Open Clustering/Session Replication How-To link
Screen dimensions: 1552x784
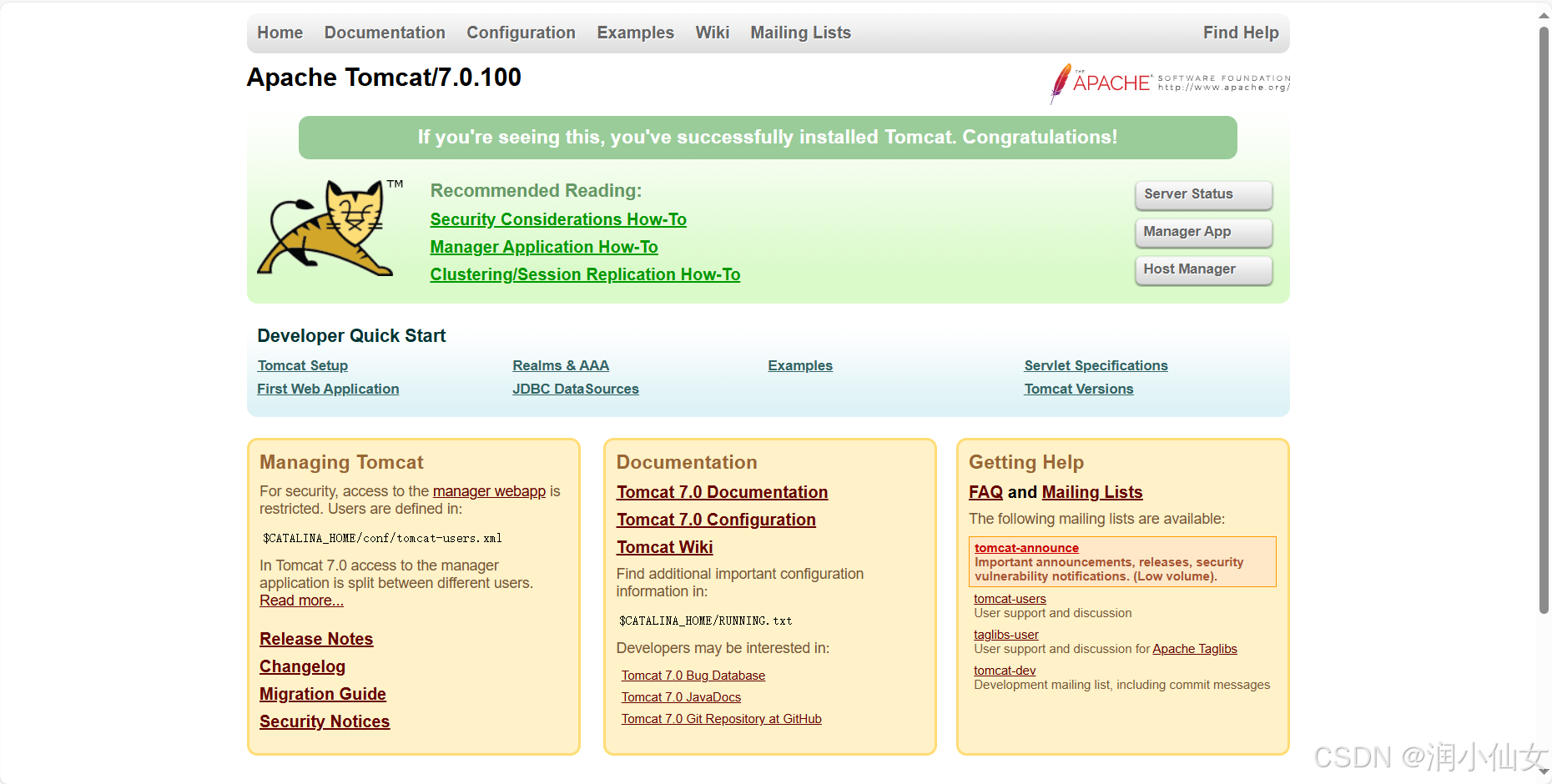click(585, 274)
